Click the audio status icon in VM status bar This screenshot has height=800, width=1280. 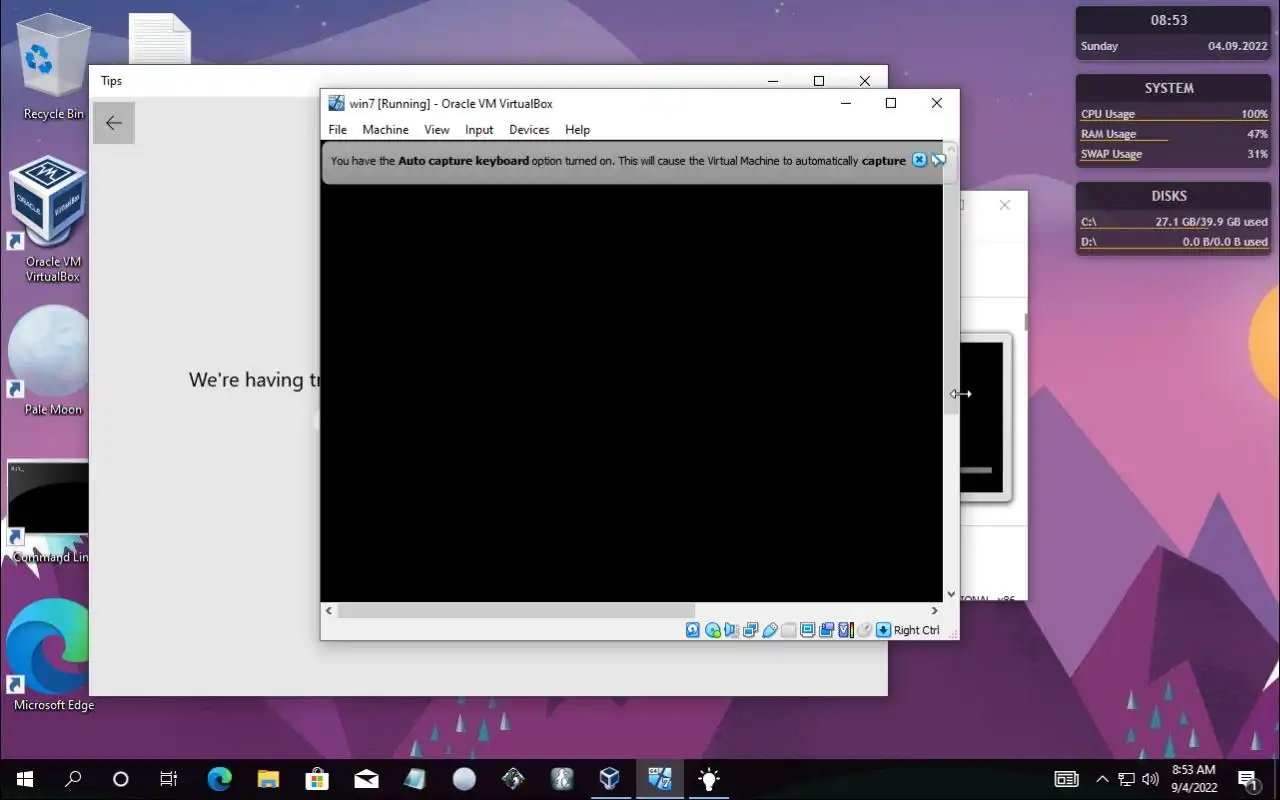click(x=731, y=630)
